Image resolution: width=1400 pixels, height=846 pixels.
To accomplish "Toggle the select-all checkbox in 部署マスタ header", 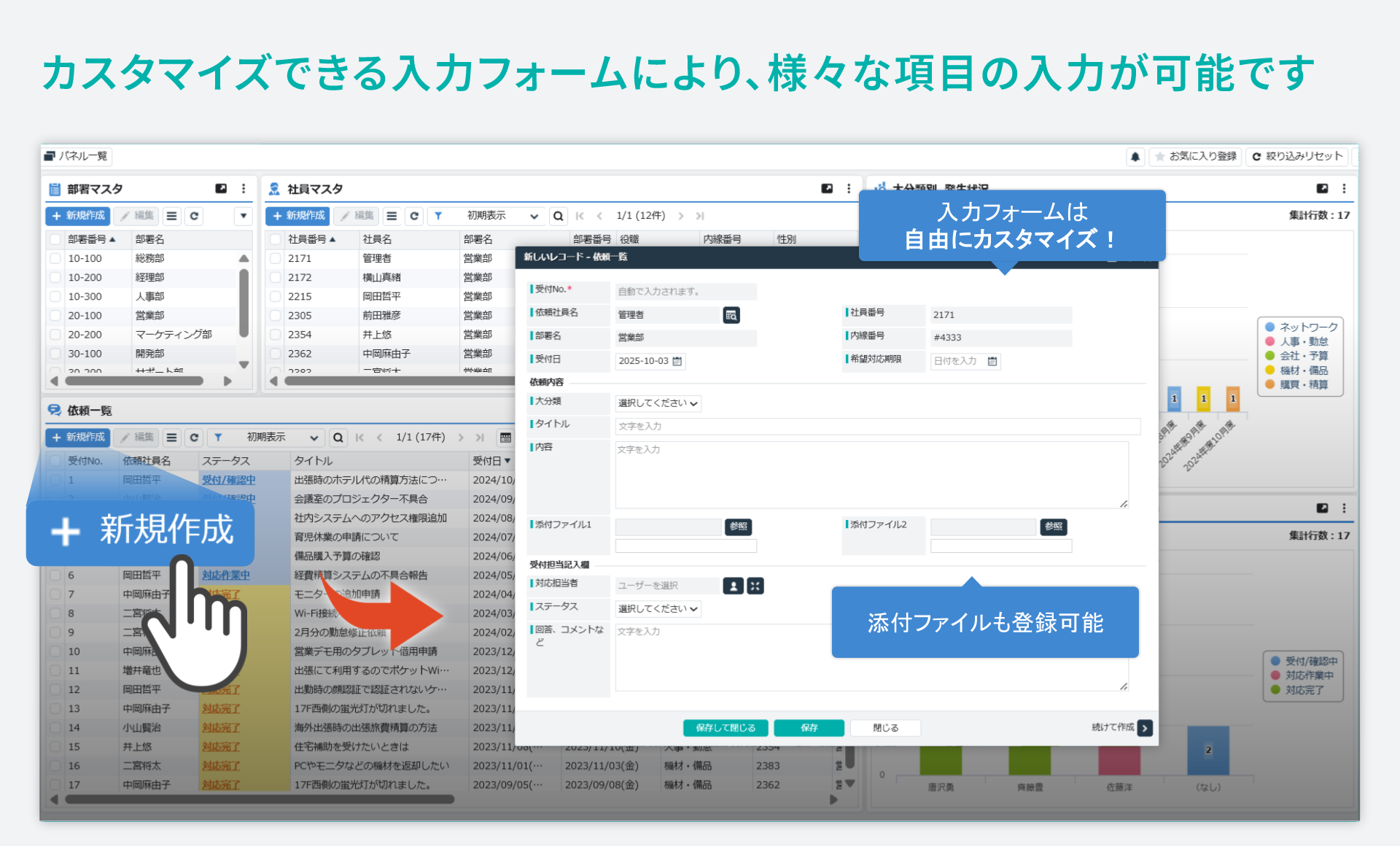I will pyautogui.click(x=55, y=238).
